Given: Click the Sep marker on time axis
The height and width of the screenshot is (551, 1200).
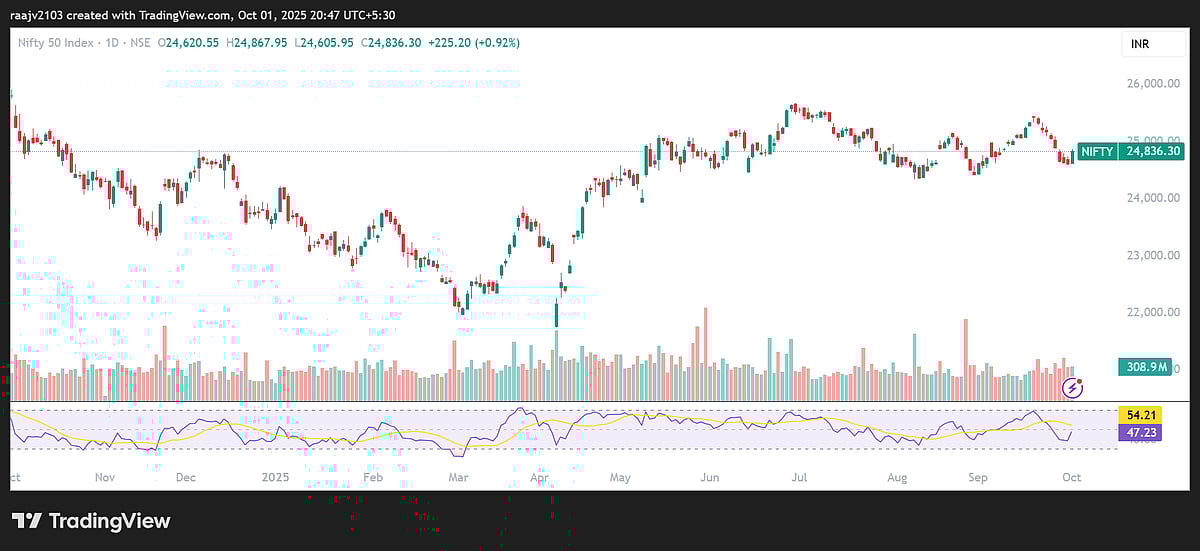Looking at the screenshot, I should click(x=977, y=478).
